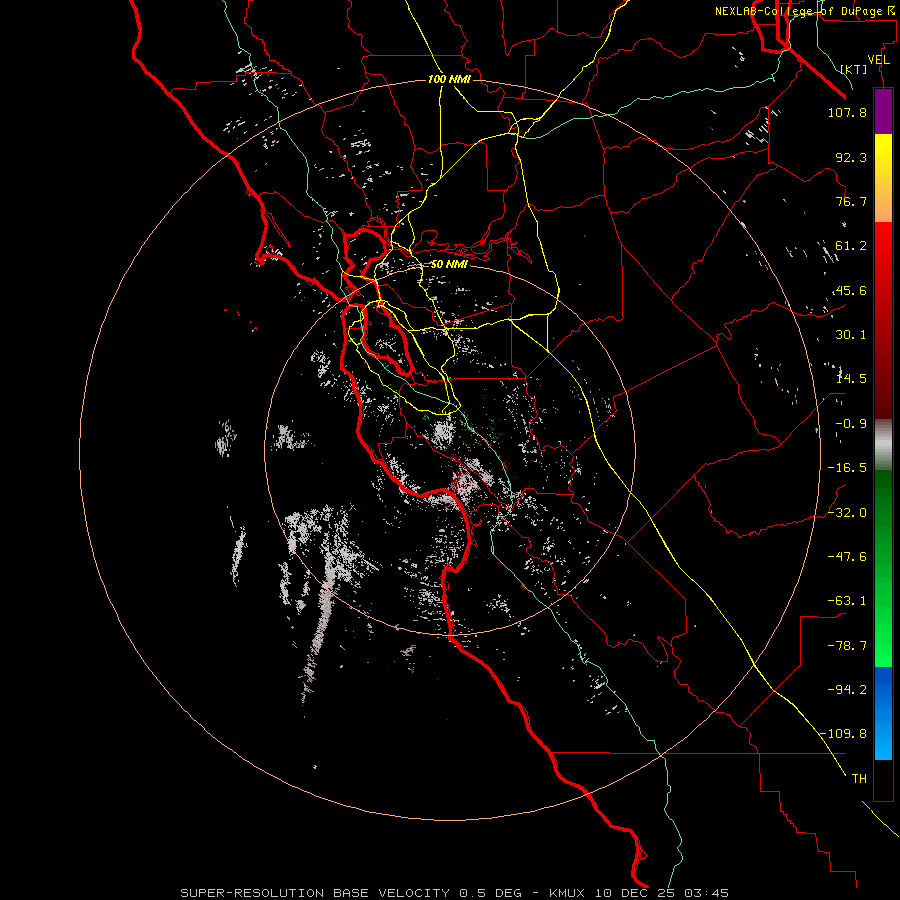Select the 76.7 legend value
Viewport: 900px width, 900px height.
851,201
